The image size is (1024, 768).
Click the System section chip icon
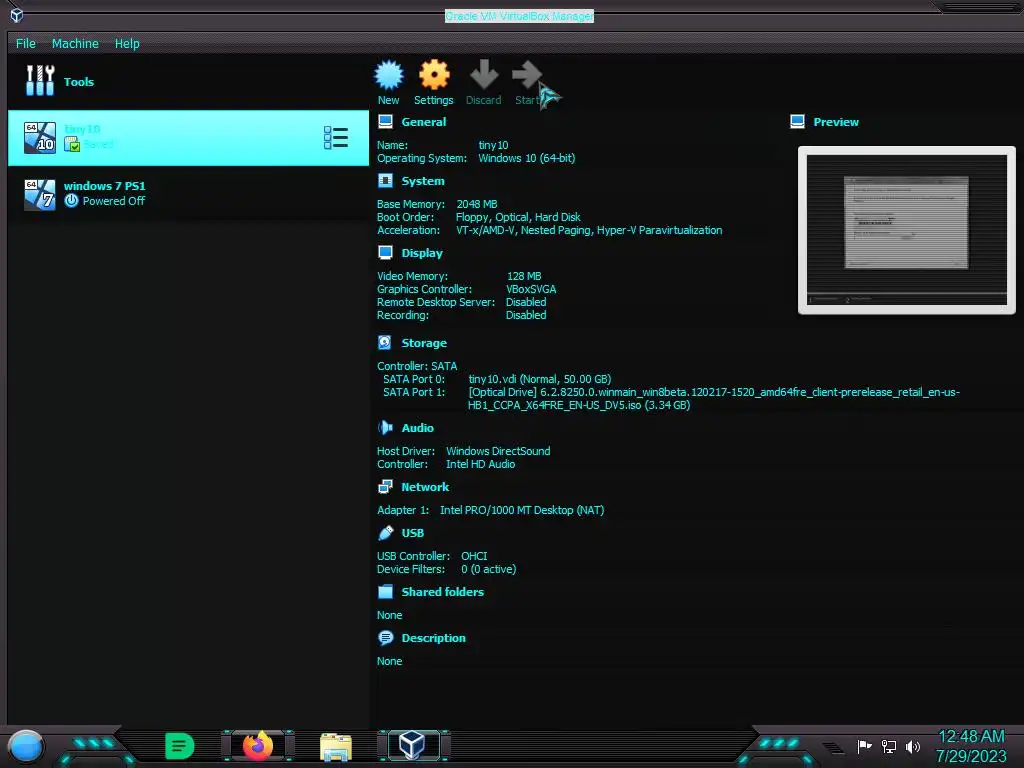(x=385, y=181)
